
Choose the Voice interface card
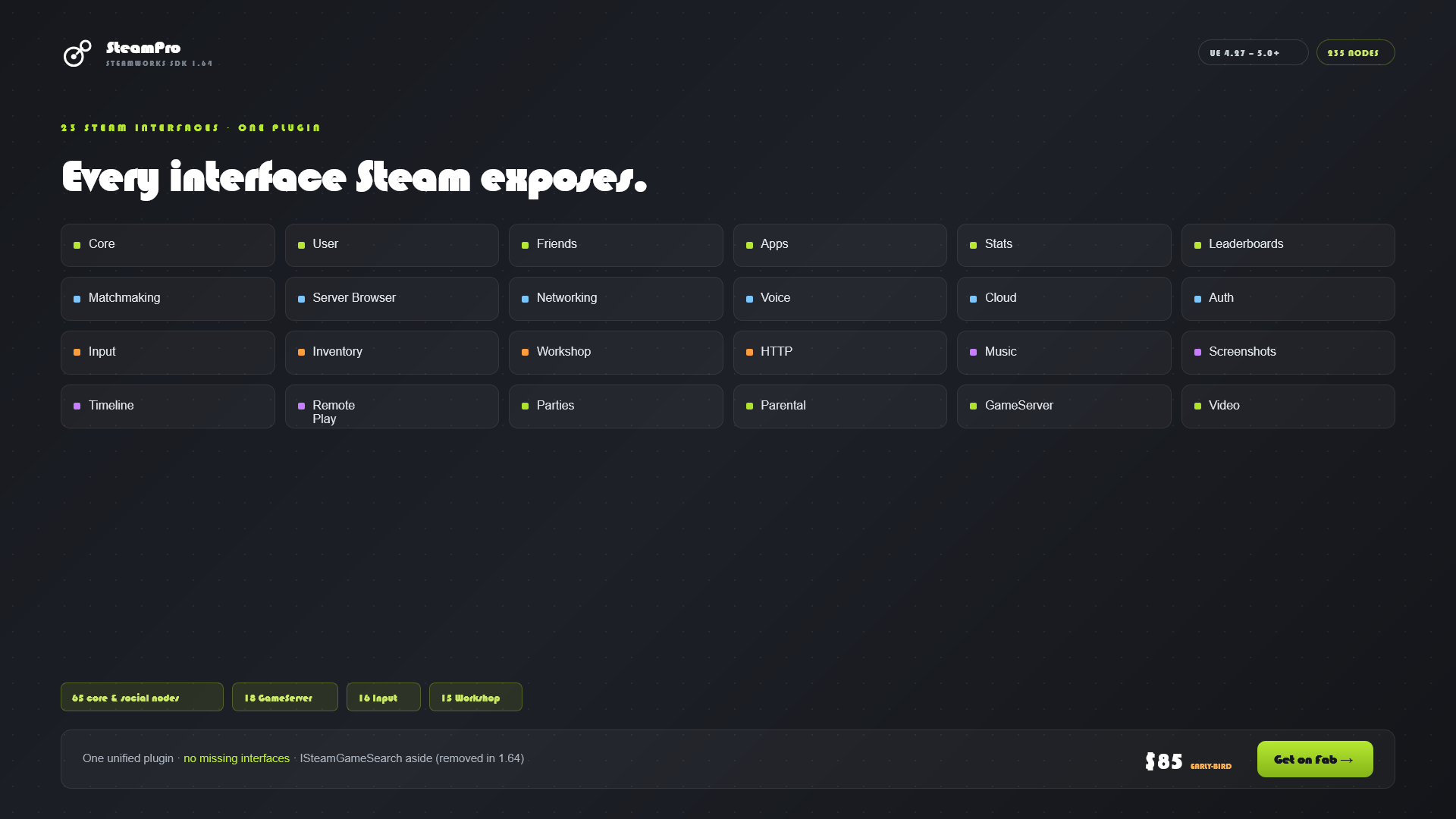coord(839,299)
